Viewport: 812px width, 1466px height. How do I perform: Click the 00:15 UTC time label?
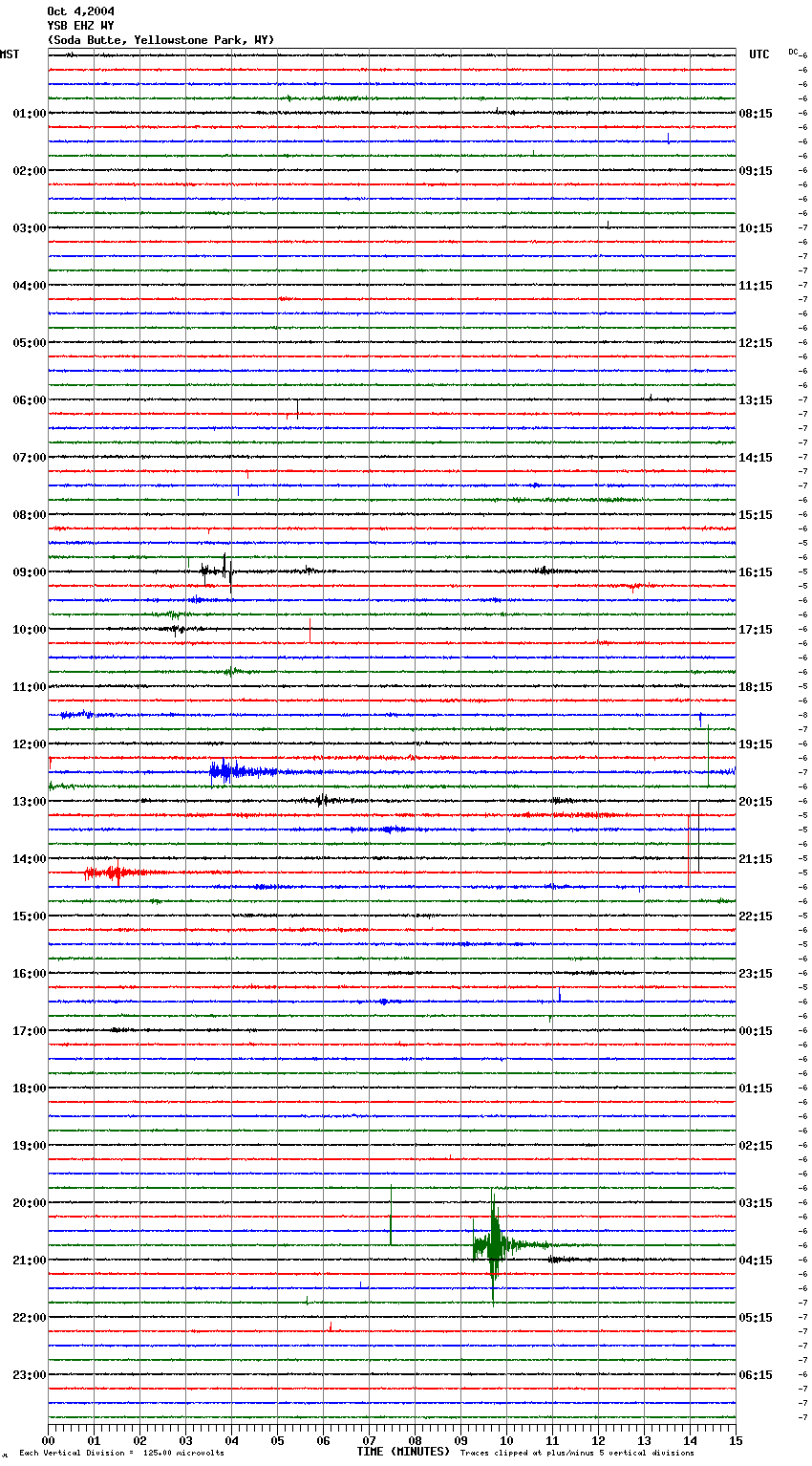(x=756, y=1031)
